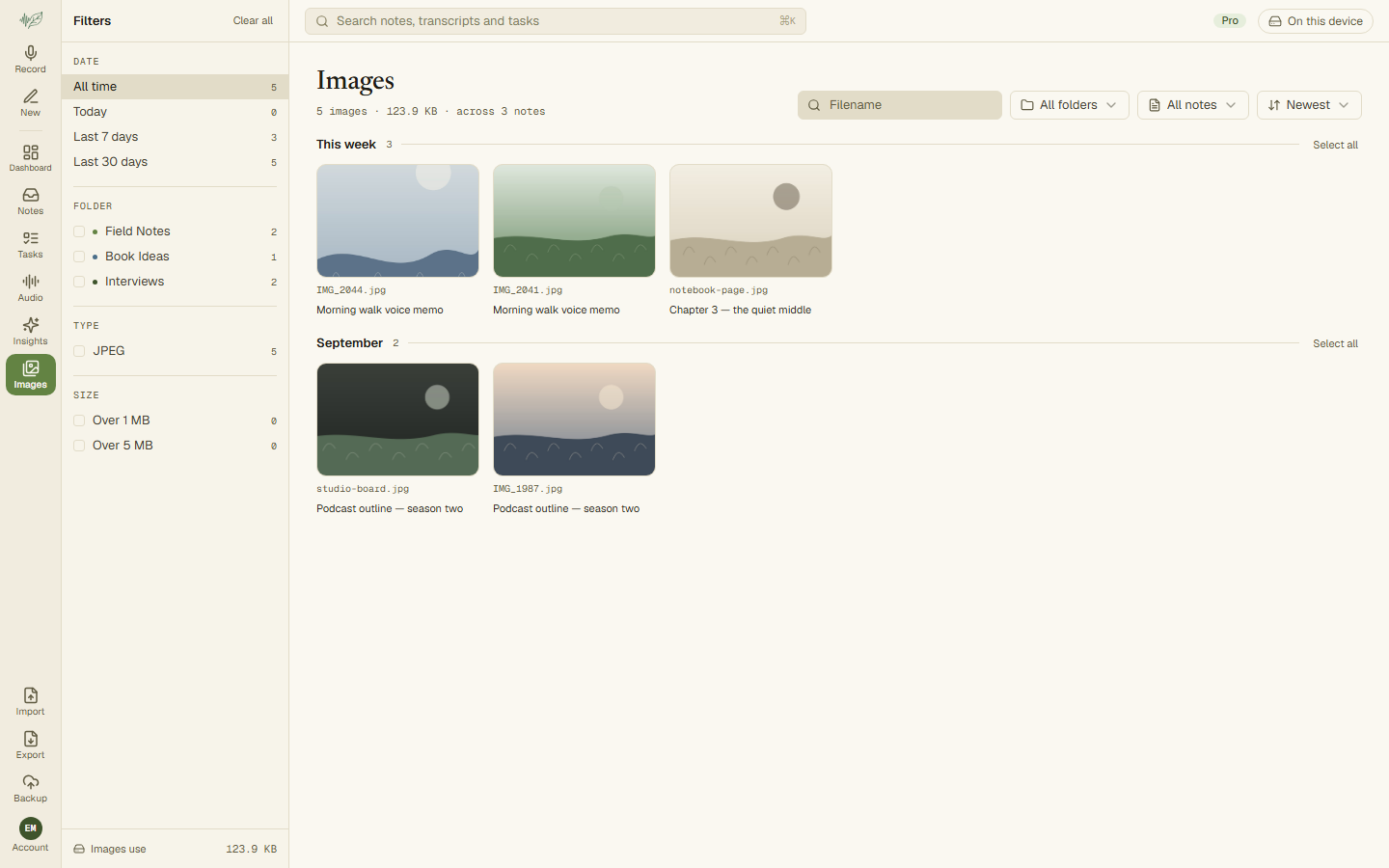Viewport: 1389px width, 868px height.
Task: Click the search icon in top search bar
Action: tap(322, 21)
